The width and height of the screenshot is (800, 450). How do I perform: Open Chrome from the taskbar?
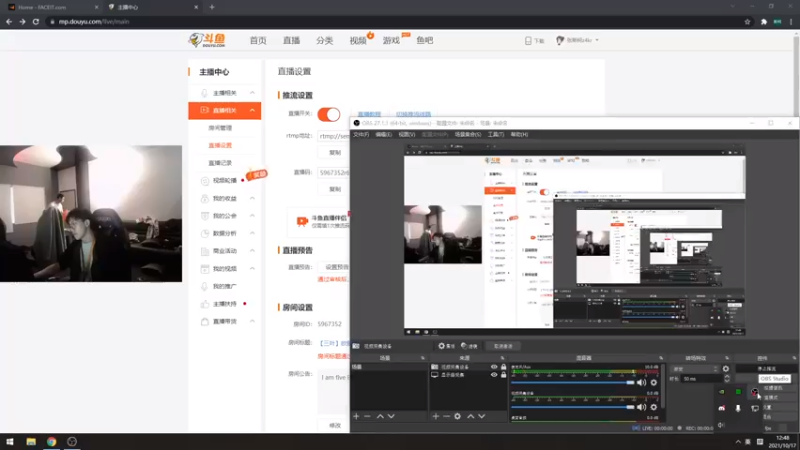pyautogui.click(x=52, y=441)
